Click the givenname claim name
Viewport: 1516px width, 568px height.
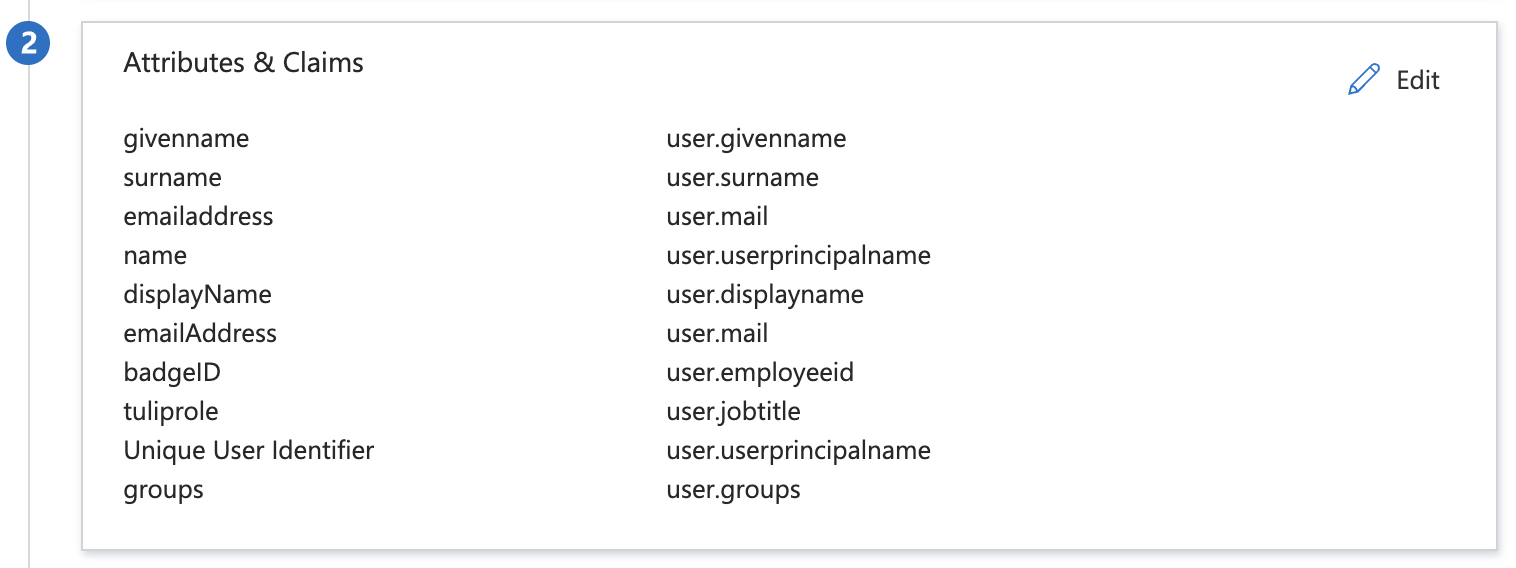pyautogui.click(x=186, y=139)
